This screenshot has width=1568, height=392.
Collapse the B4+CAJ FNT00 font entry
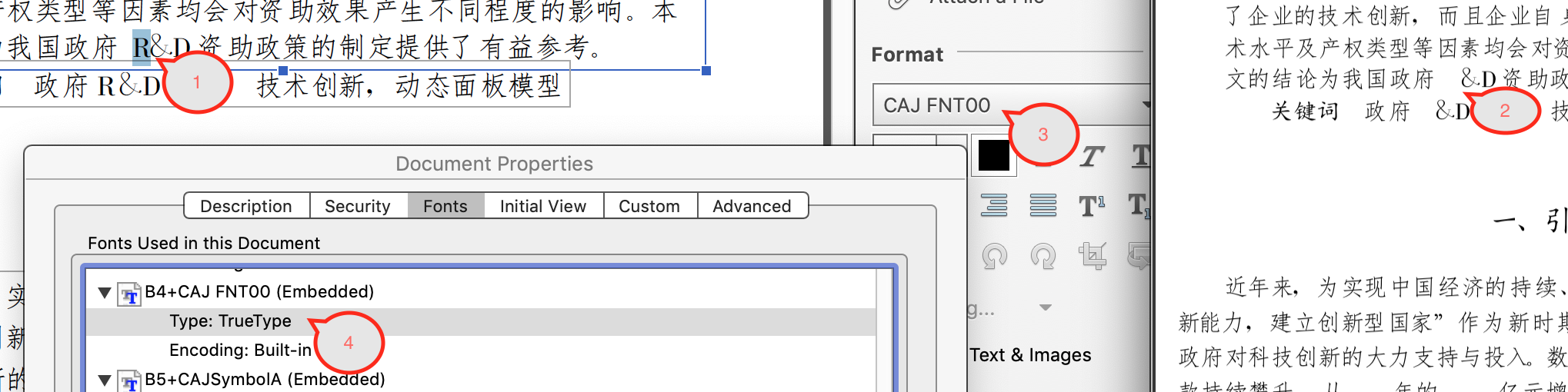coord(105,292)
